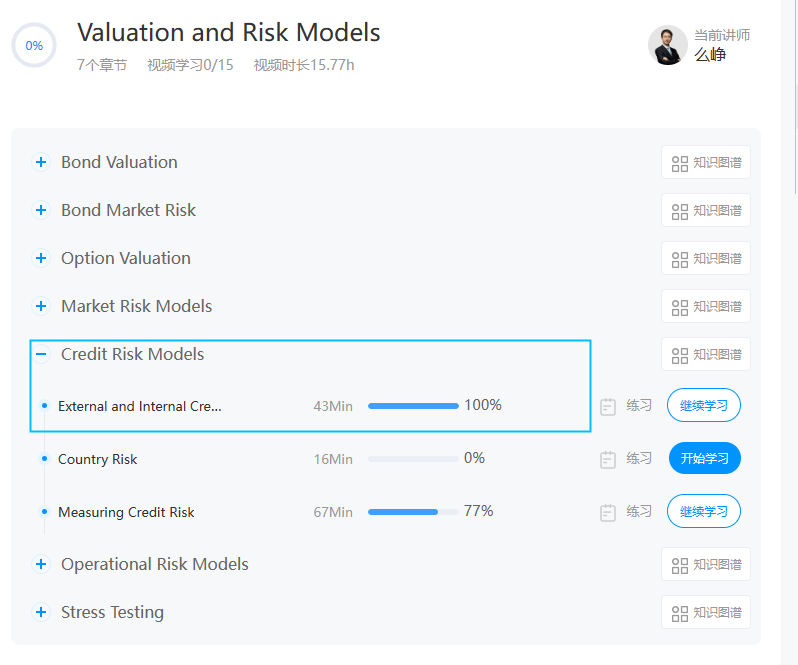Click the 0% course progress circle icon
798x665 pixels.
pos(34,45)
